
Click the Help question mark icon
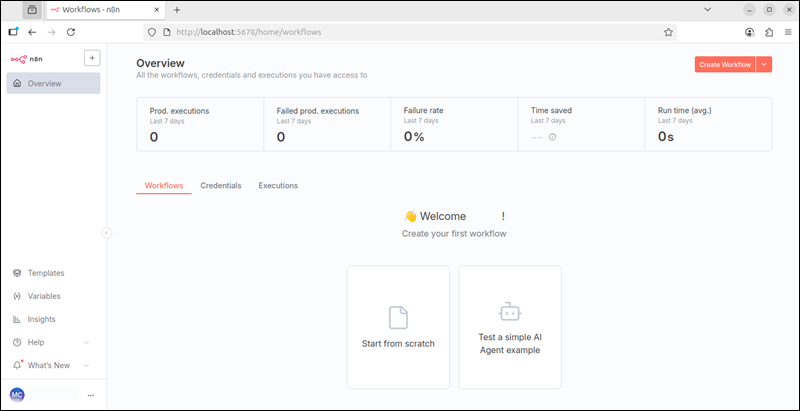tap(17, 342)
